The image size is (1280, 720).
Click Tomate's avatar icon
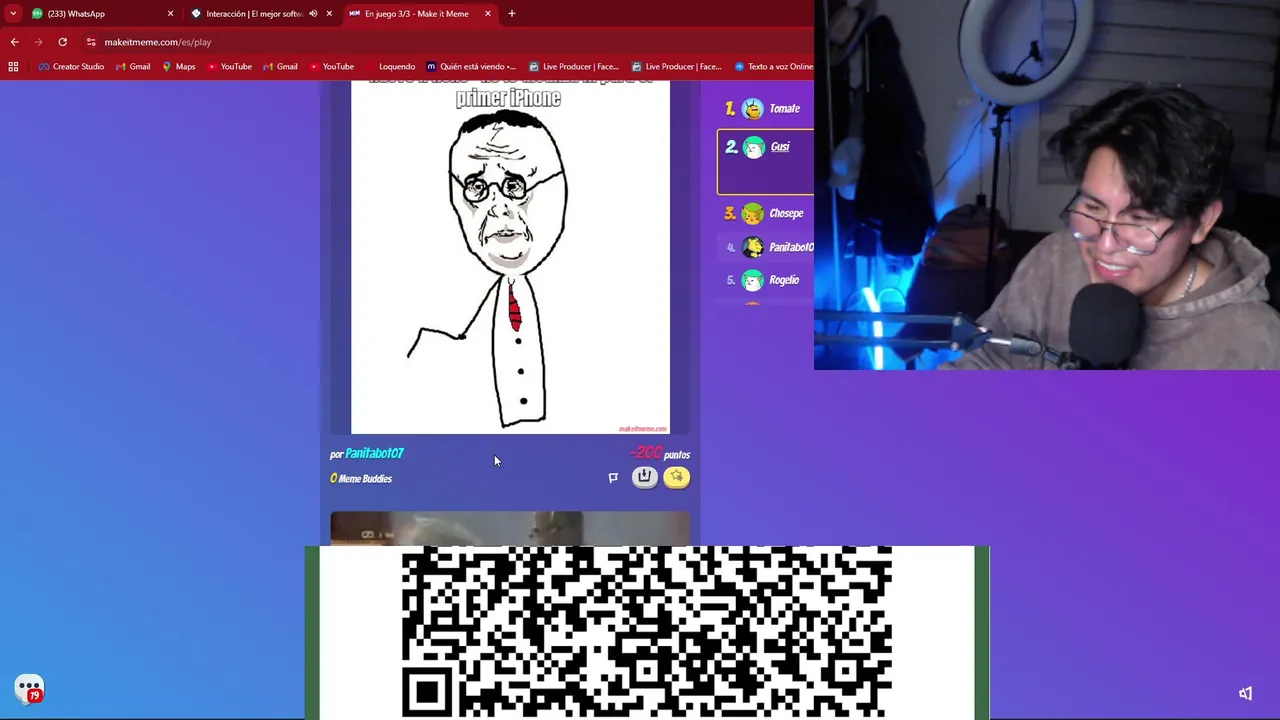click(x=752, y=109)
